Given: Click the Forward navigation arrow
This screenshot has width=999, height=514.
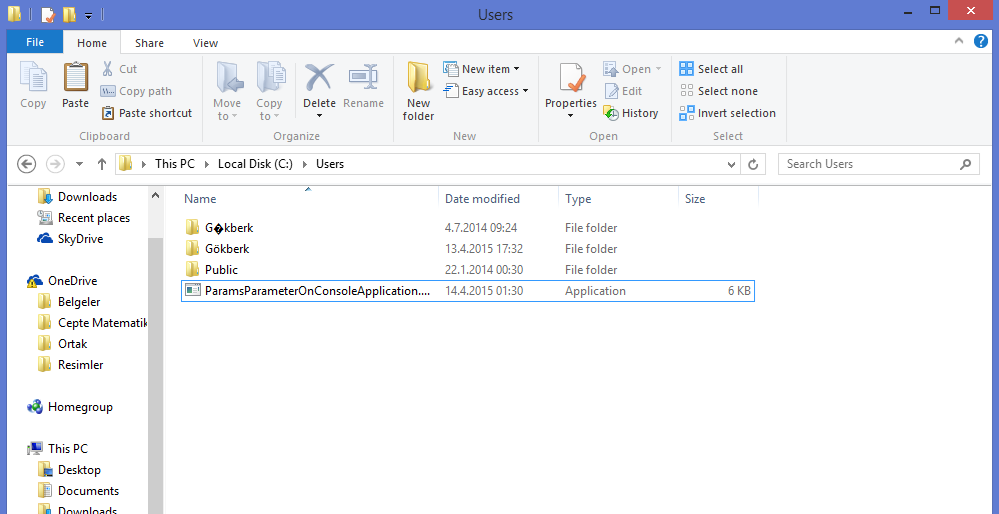Looking at the screenshot, I should tap(55, 164).
